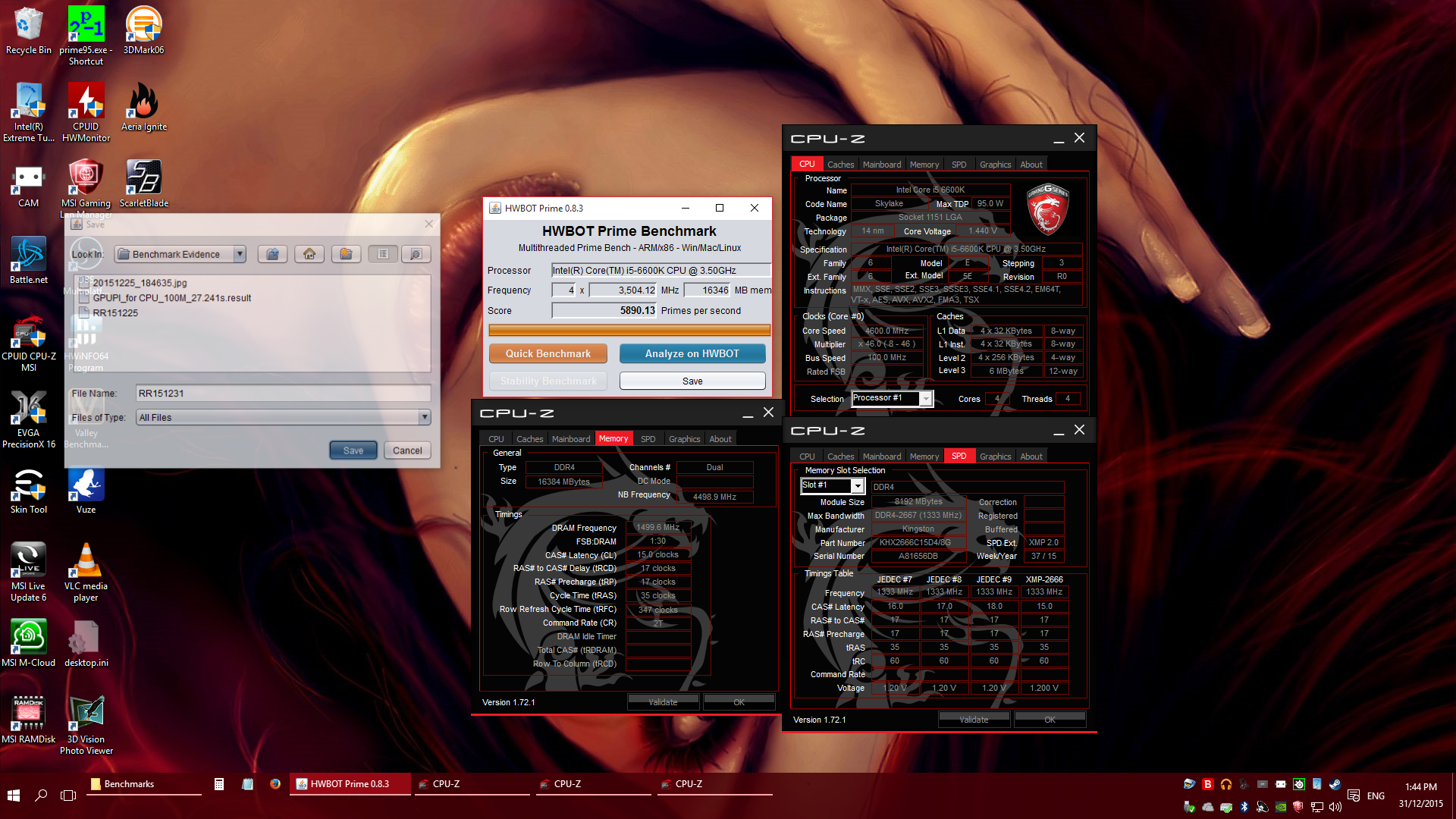The image size is (1456, 819).
Task: Open desktop.ini file on desktop
Action: pos(86,643)
